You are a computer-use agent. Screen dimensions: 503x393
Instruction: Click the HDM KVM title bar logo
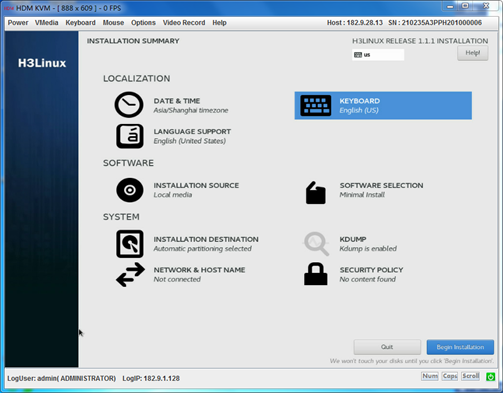tap(9, 8)
